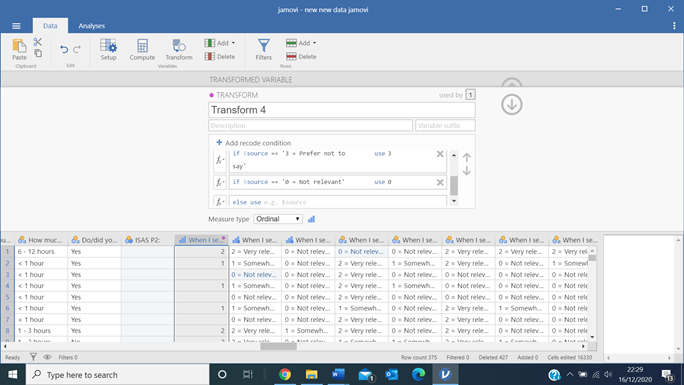Remove the 'Not relevant' recode condition
The width and height of the screenshot is (684, 385).
[440, 182]
